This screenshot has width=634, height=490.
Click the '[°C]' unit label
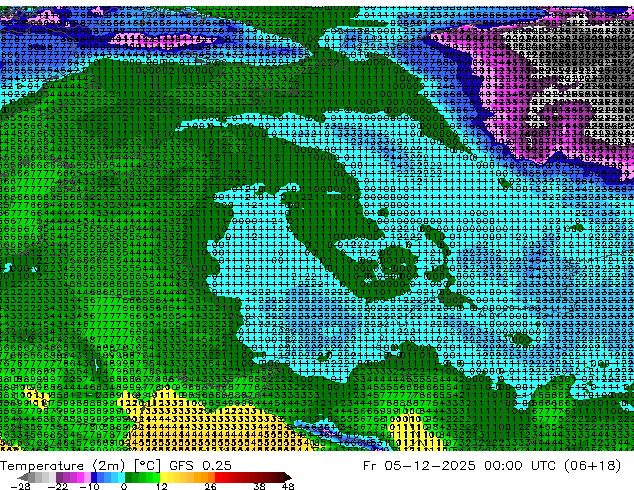(147, 466)
